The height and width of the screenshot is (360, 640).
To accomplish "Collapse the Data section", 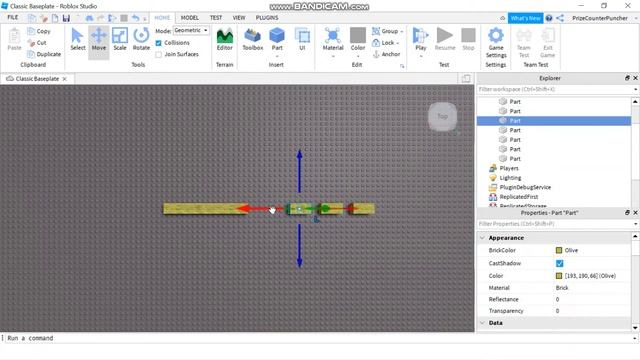I will [482, 322].
